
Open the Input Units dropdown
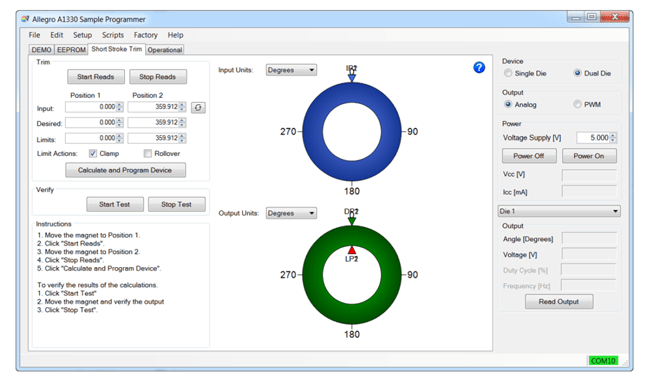291,70
